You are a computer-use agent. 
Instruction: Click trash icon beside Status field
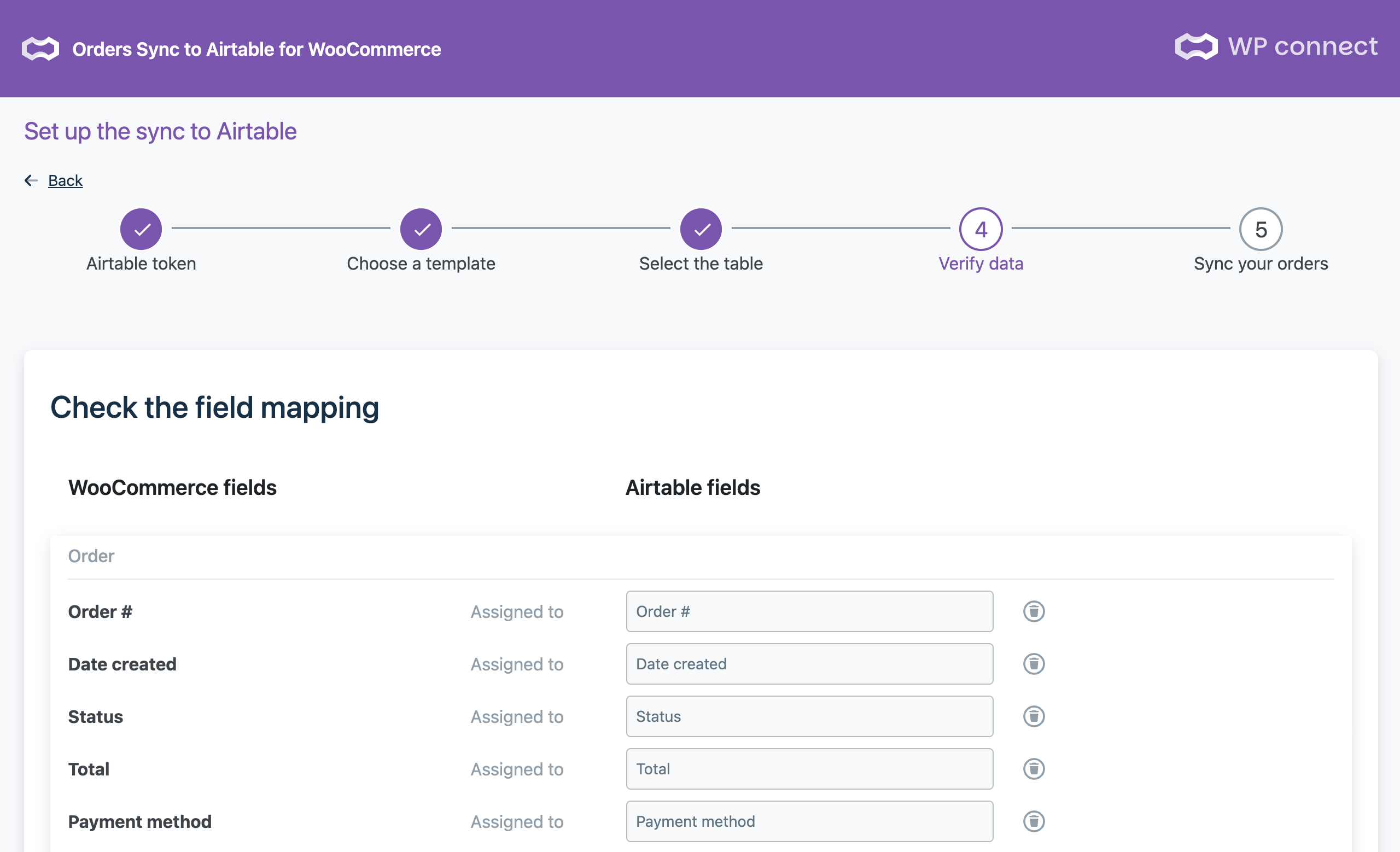[x=1034, y=716]
